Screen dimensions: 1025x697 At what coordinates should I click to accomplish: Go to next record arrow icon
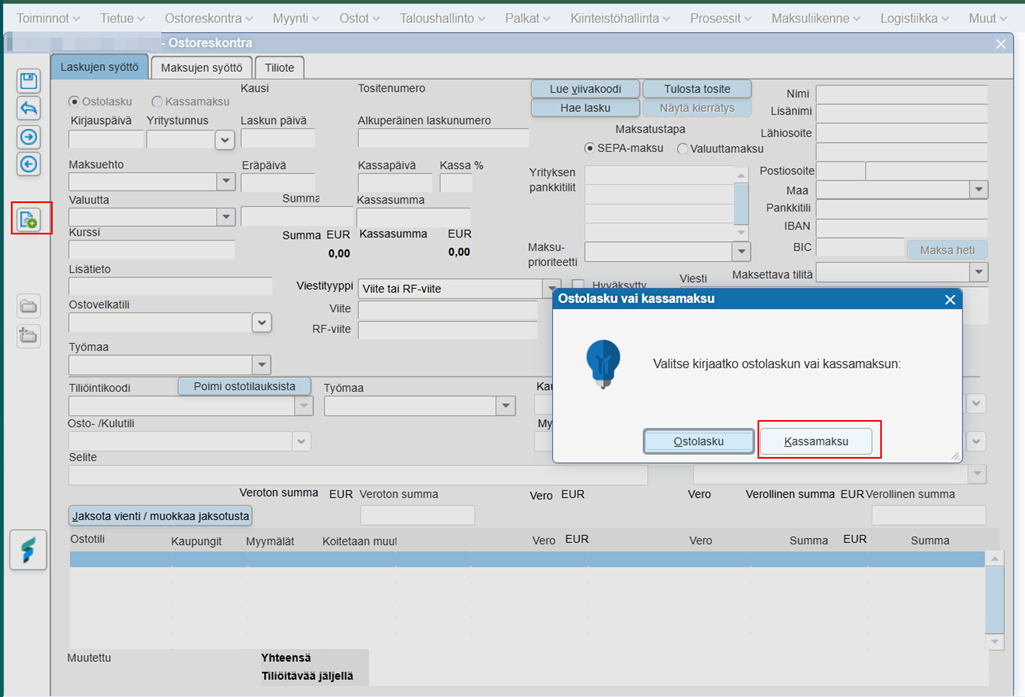point(28,137)
